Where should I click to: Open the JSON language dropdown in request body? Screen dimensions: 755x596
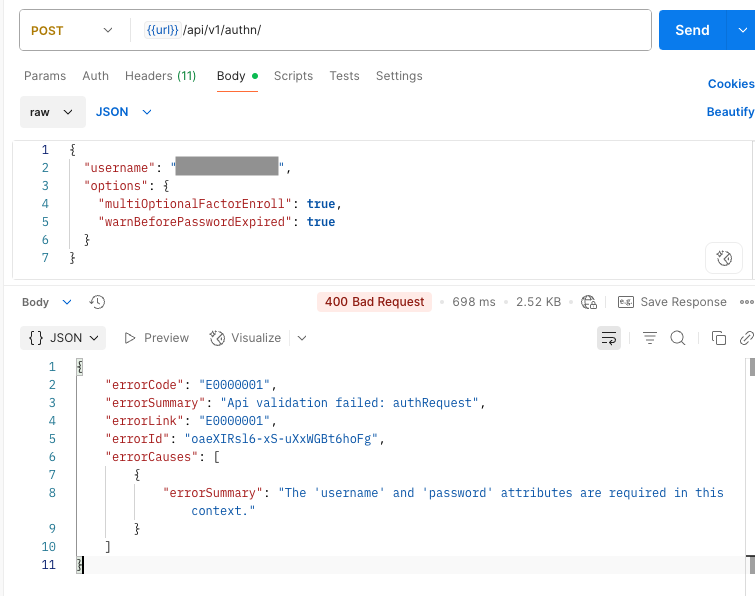coord(124,112)
